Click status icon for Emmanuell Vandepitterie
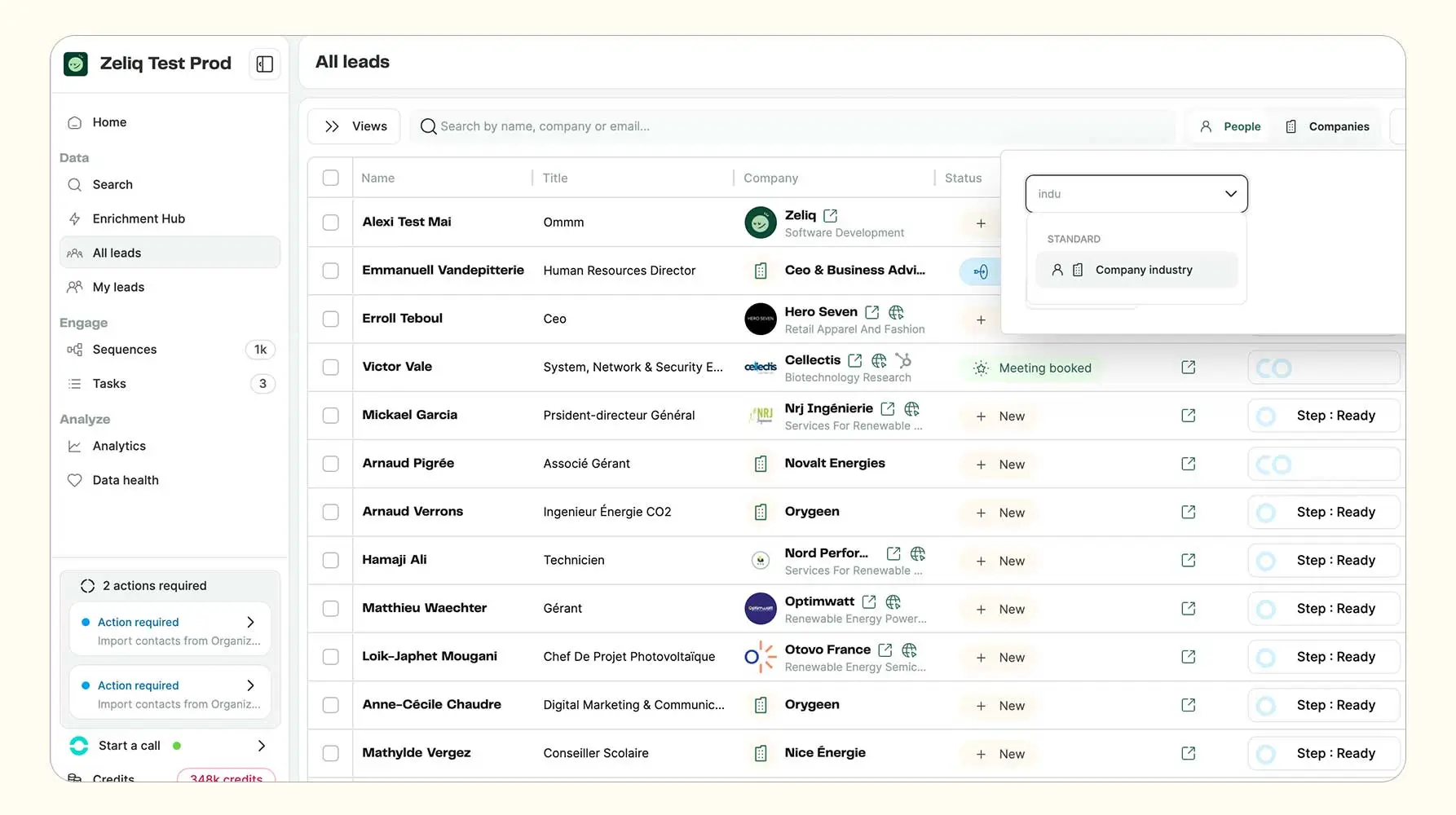Image resolution: width=1456 pixels, height=815 pixels. click(981, 271)
